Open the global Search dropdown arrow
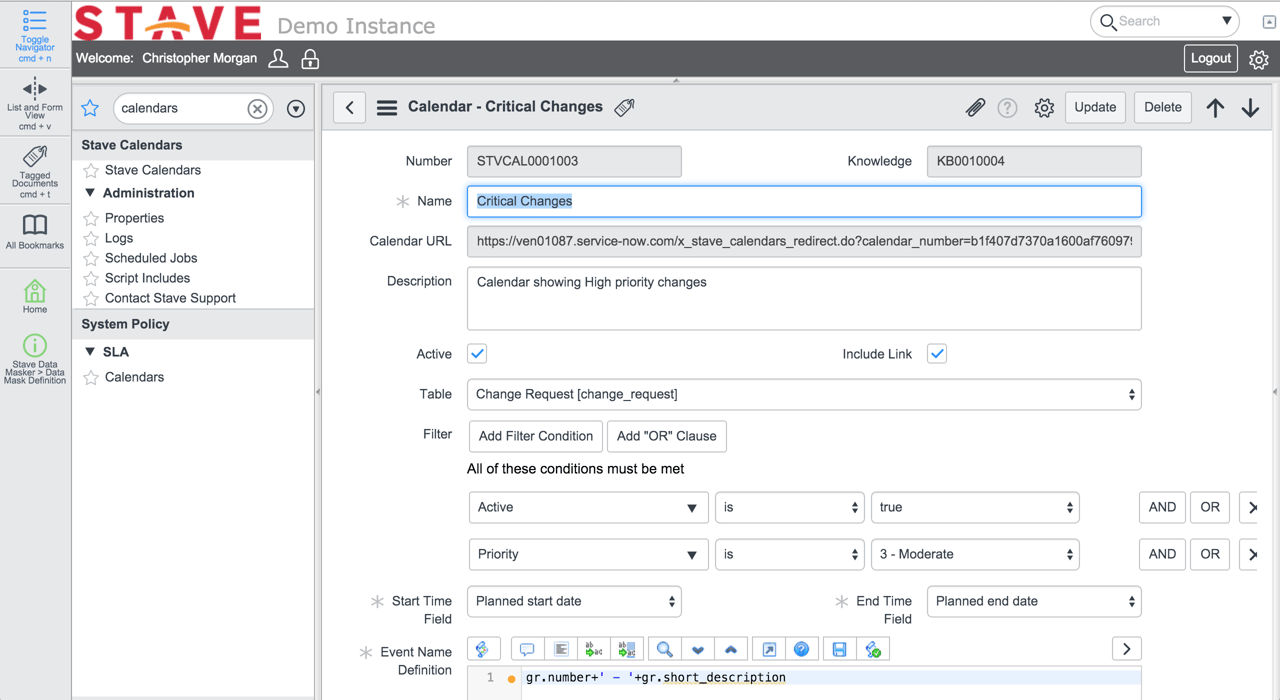1280x700 pixels. pyautogui.click(x=1227, y=21)
